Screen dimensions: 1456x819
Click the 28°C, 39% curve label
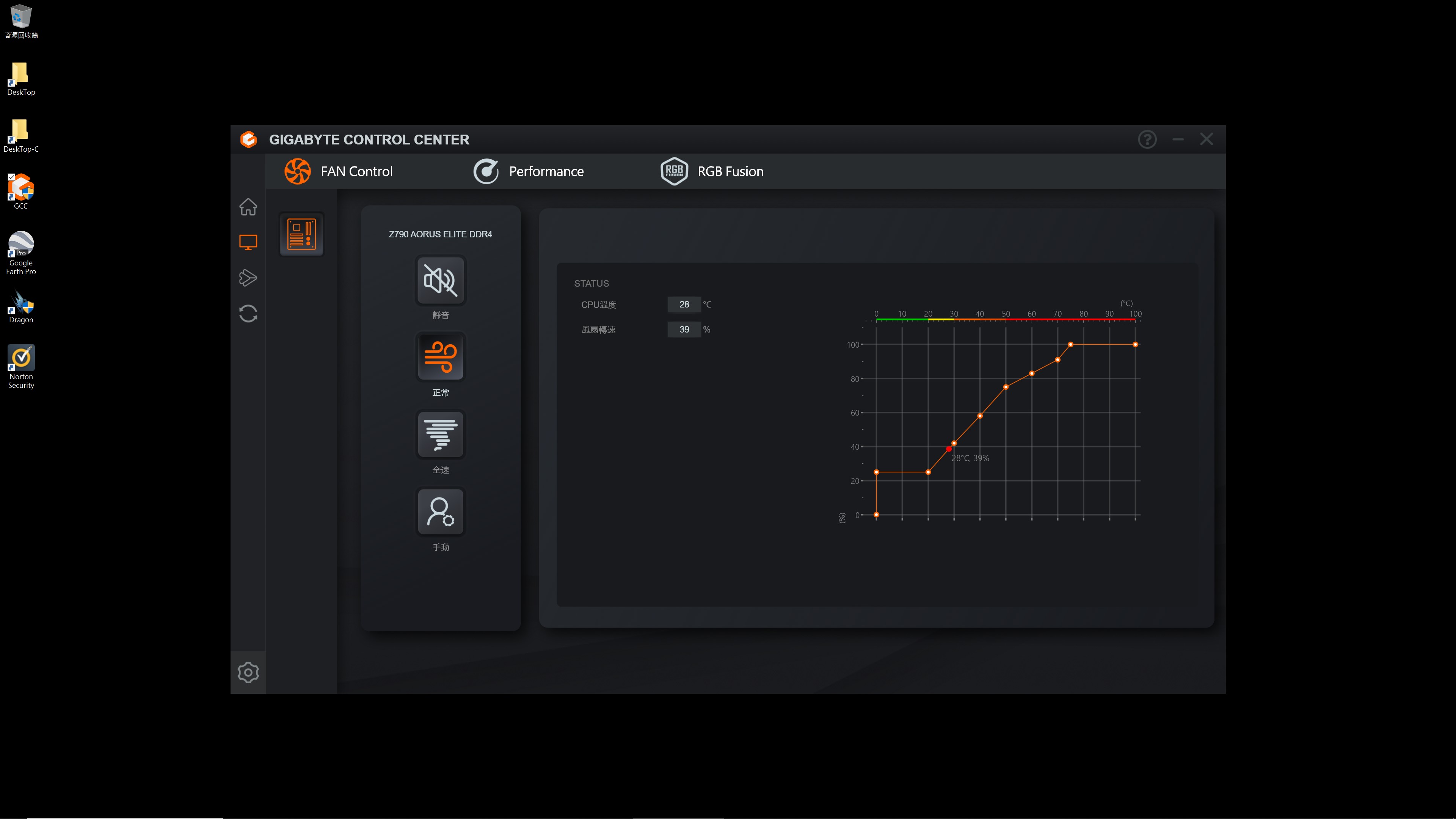(x=970, y=458)
